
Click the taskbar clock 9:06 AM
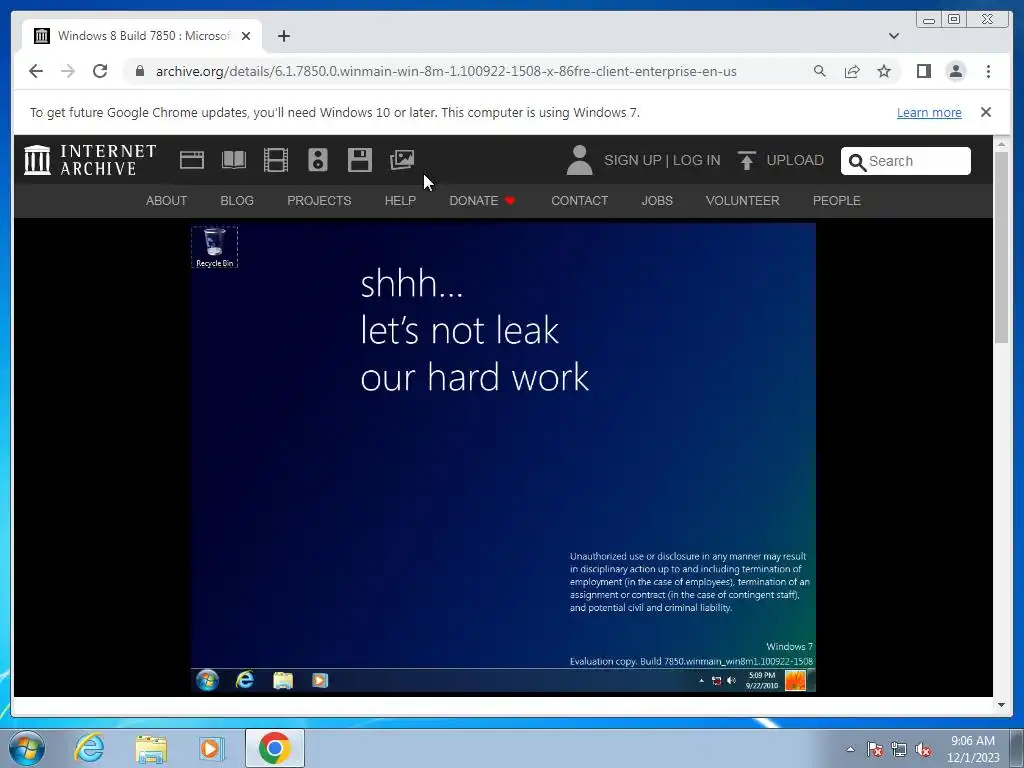coord(973,749)
